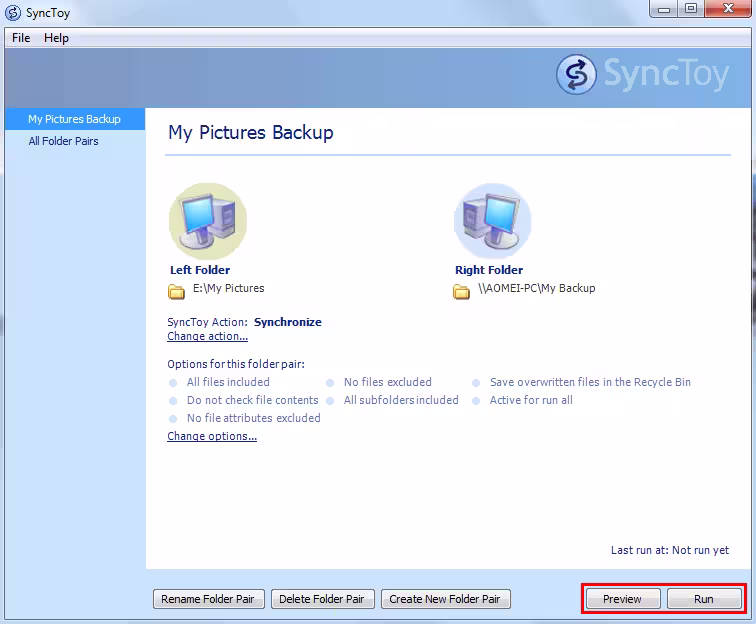The image size is (756, 624).
Task: Click the E:\My Pictures folder path text
Action: [x=229, y=288]
